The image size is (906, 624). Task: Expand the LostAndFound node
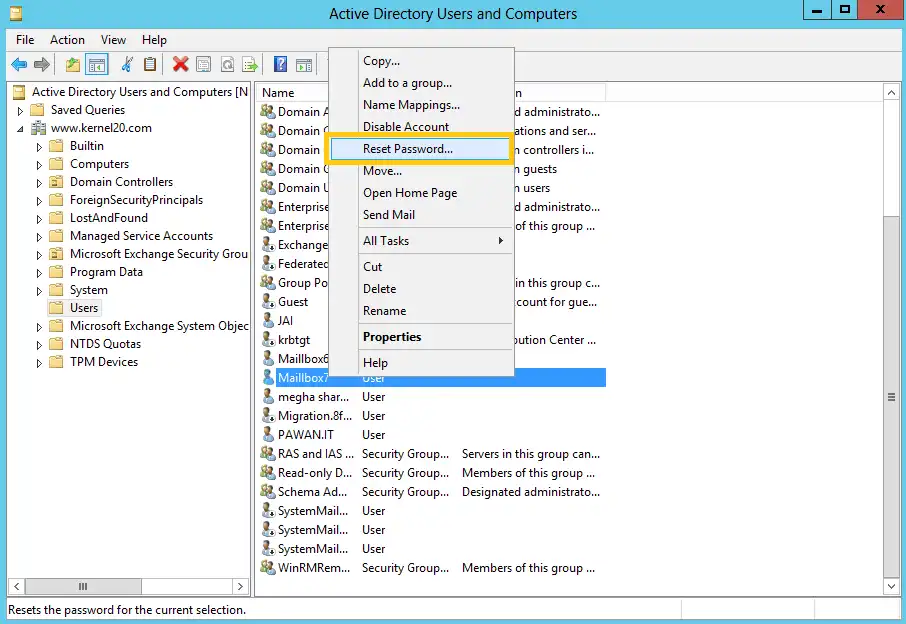pos(39,218)
